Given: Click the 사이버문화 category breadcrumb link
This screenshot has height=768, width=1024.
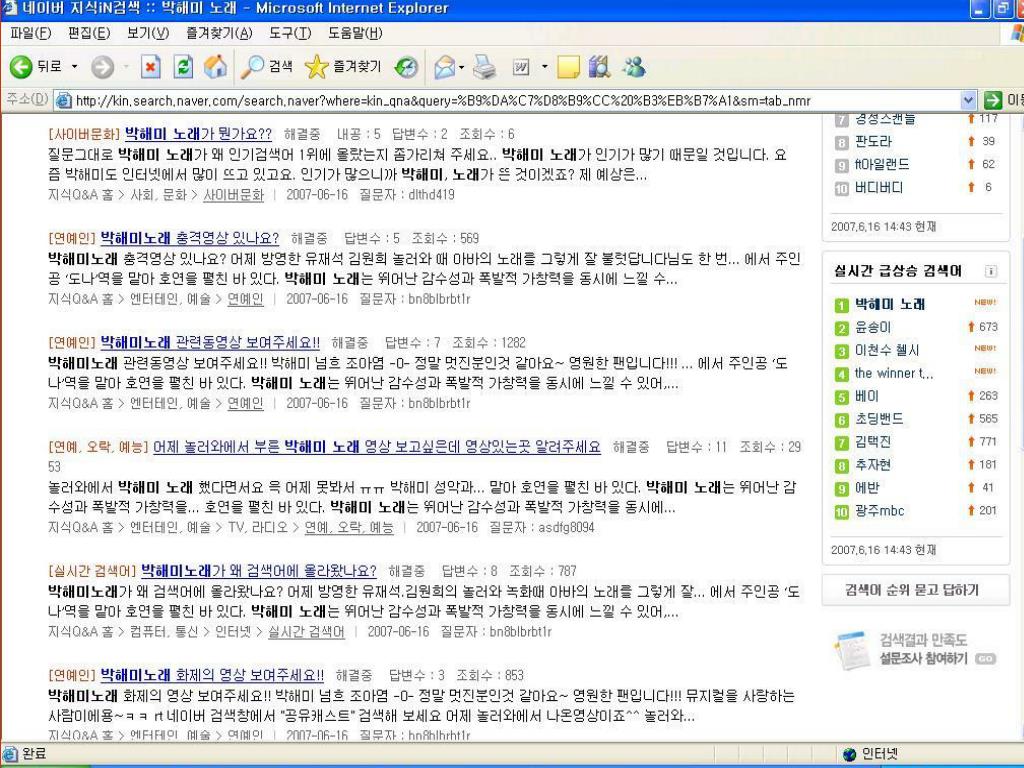Looking at the screenshot, I should pos(233,195).
